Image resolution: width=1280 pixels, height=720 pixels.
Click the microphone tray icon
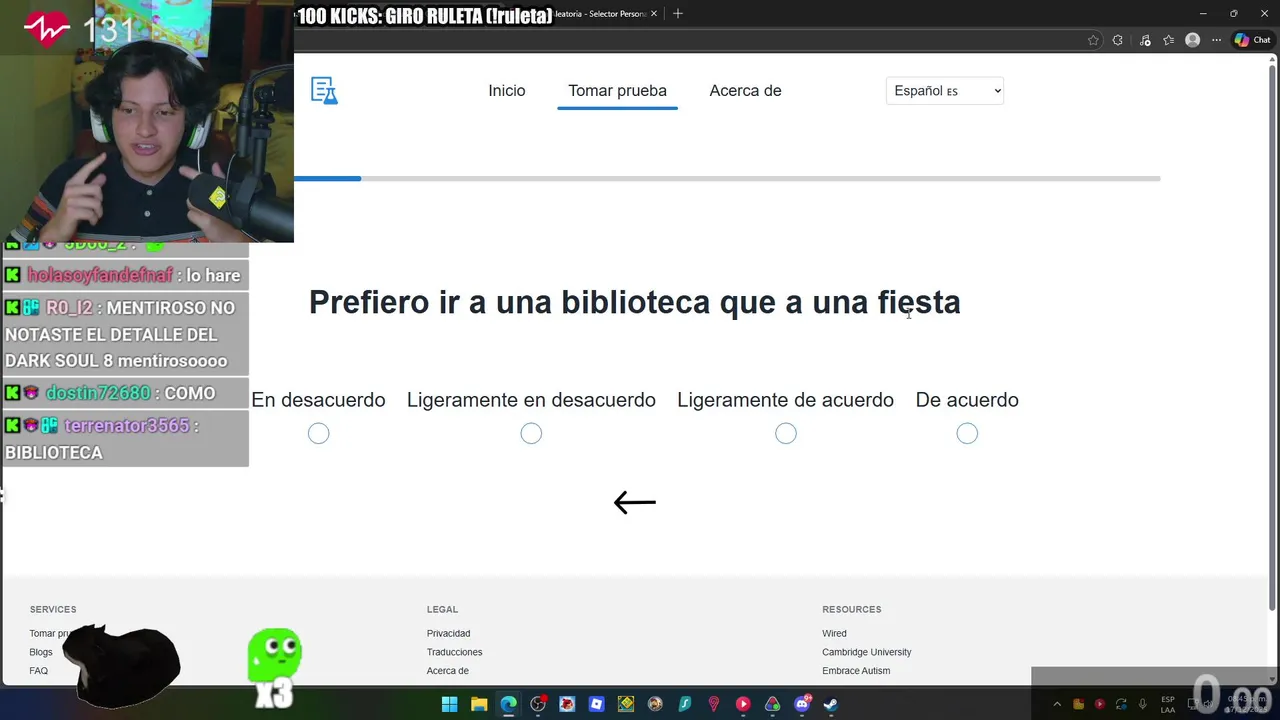pos(1143,704)
